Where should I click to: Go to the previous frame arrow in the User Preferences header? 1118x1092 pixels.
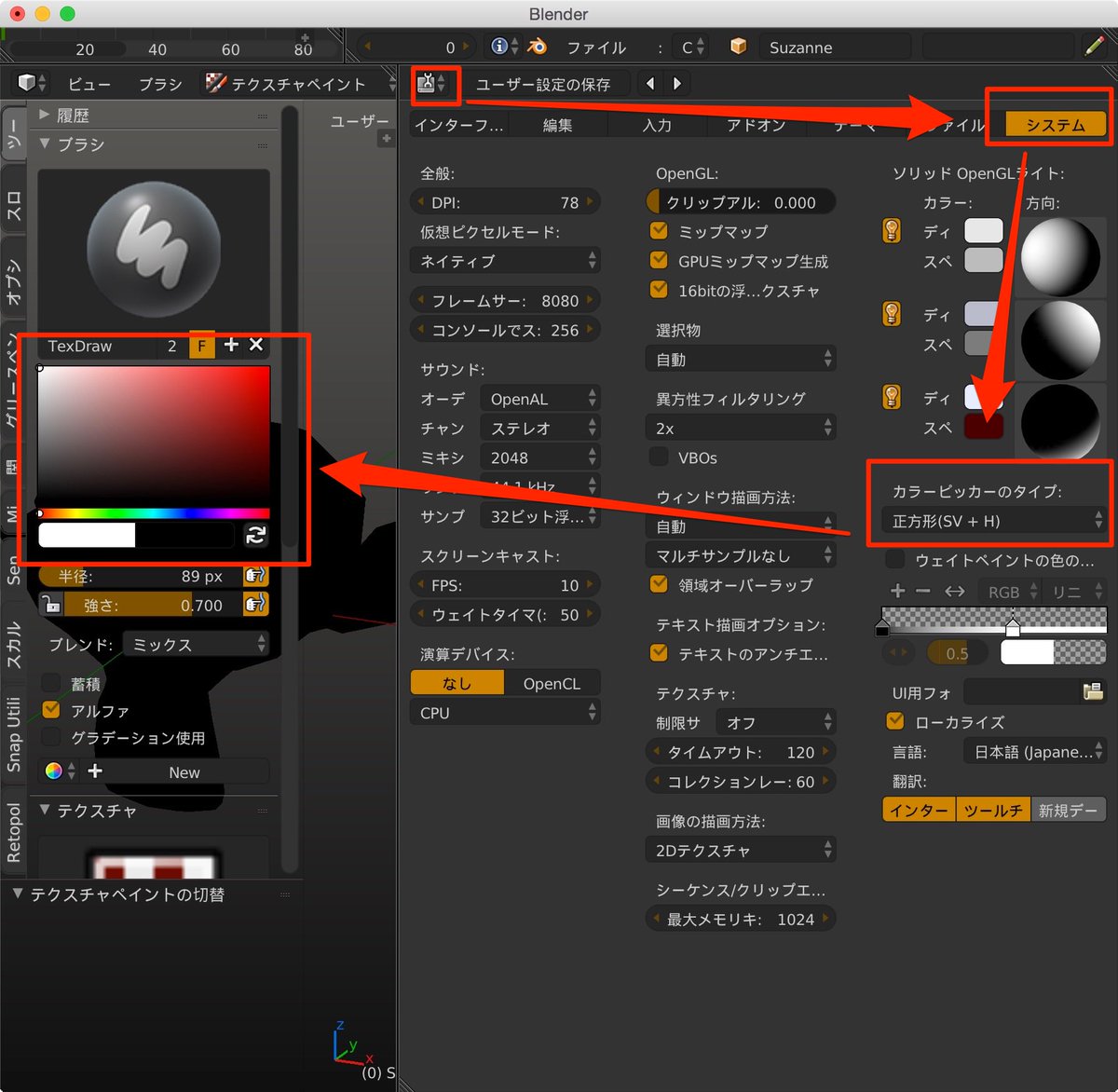coord(650,84)
